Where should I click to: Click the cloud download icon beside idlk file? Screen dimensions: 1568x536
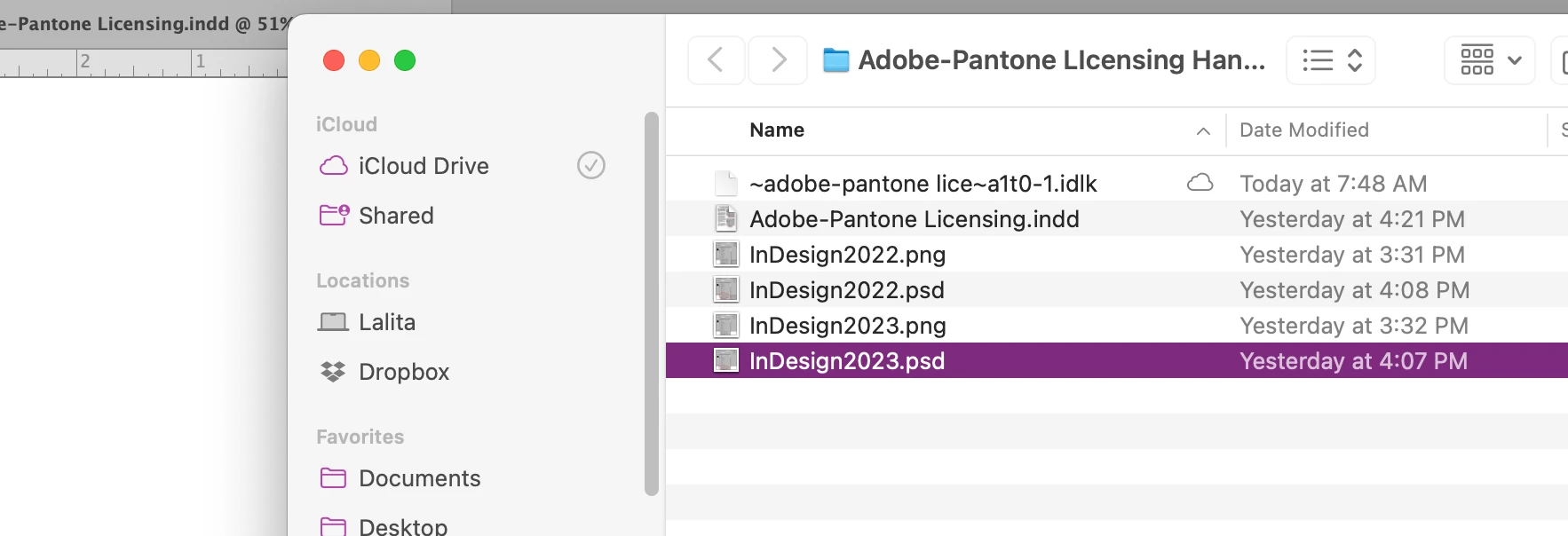(x=1200, y=183)
